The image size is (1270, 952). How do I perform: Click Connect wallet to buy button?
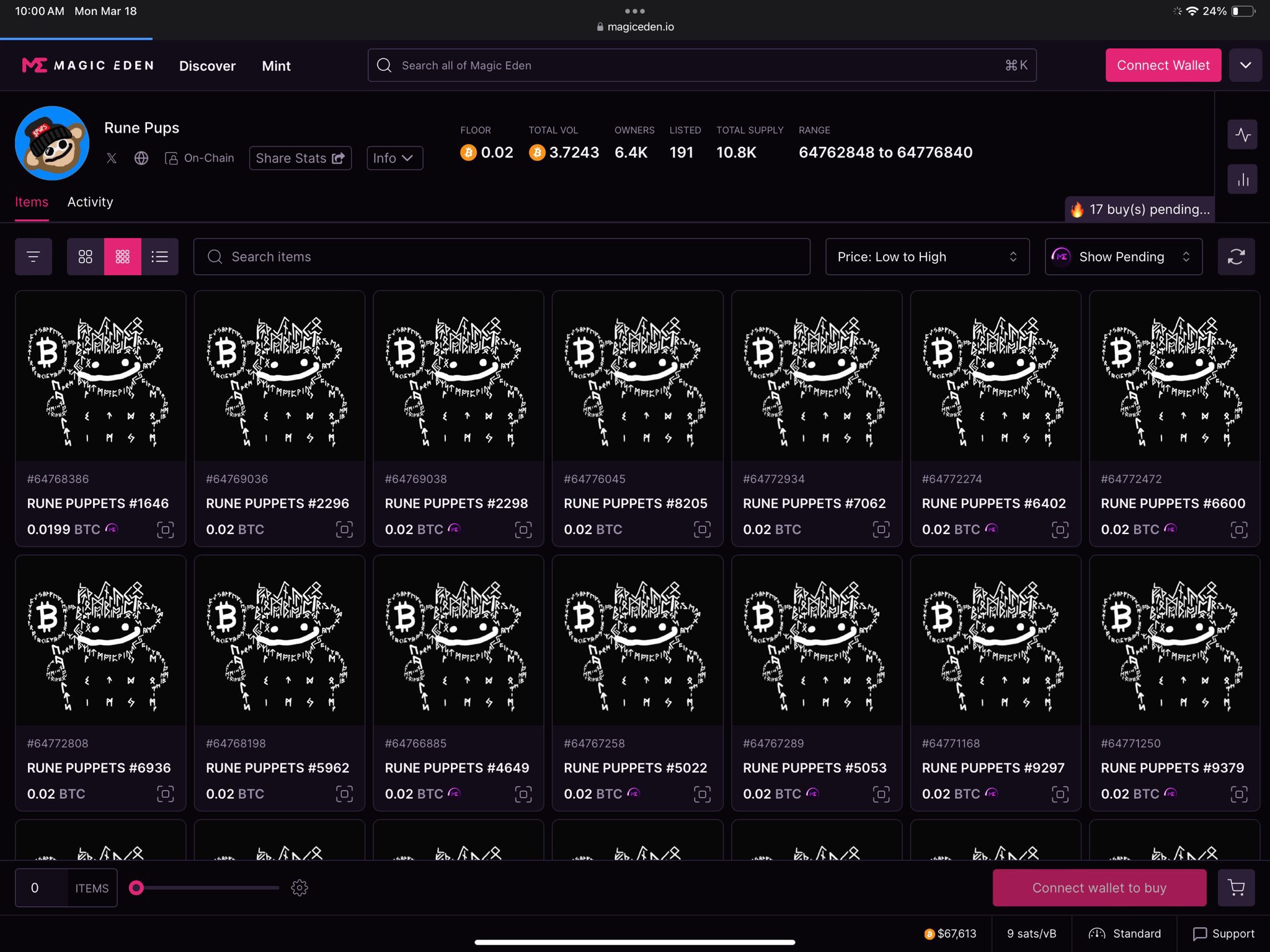(1099, 887)
